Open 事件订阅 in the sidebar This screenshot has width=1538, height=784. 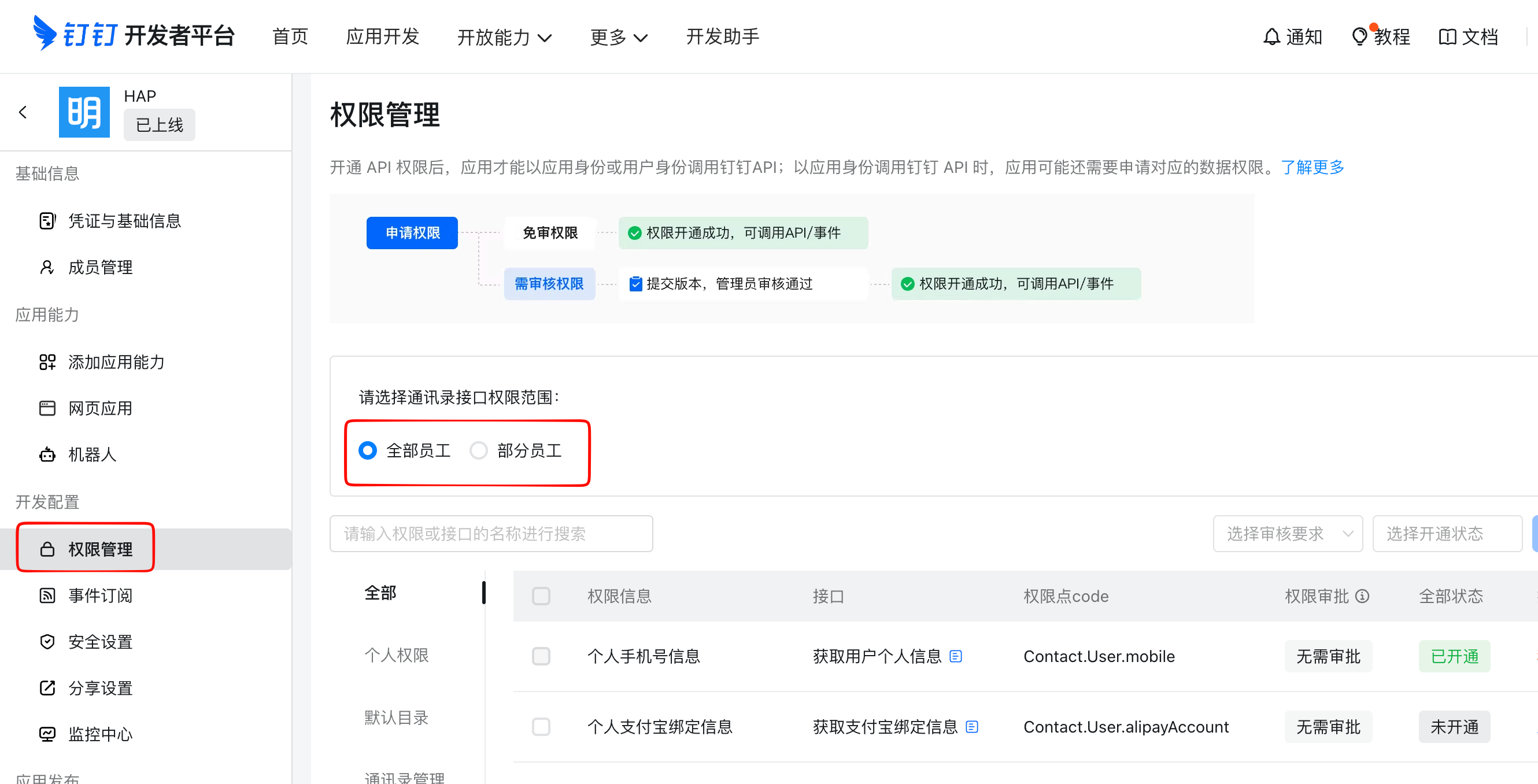100,596
